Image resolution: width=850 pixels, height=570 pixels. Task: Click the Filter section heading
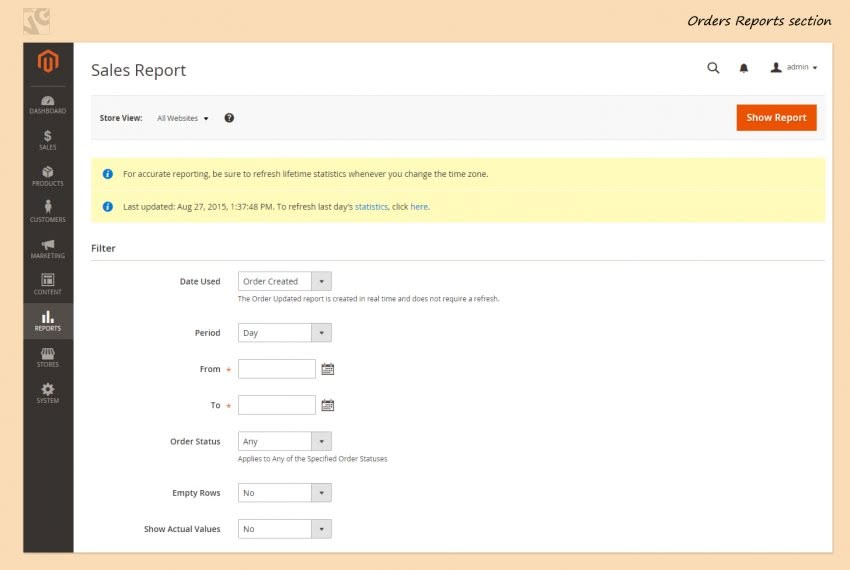click(103, 248)
